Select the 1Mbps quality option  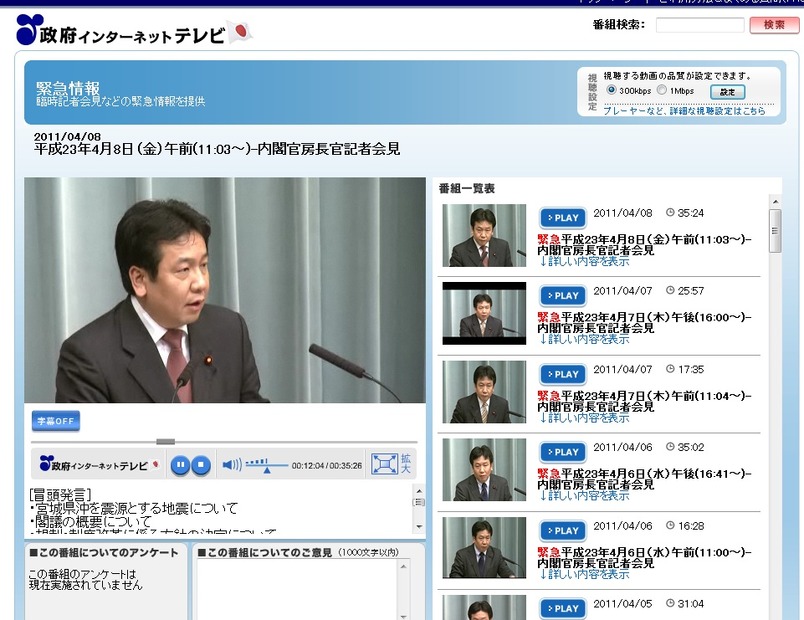[662, 90]
